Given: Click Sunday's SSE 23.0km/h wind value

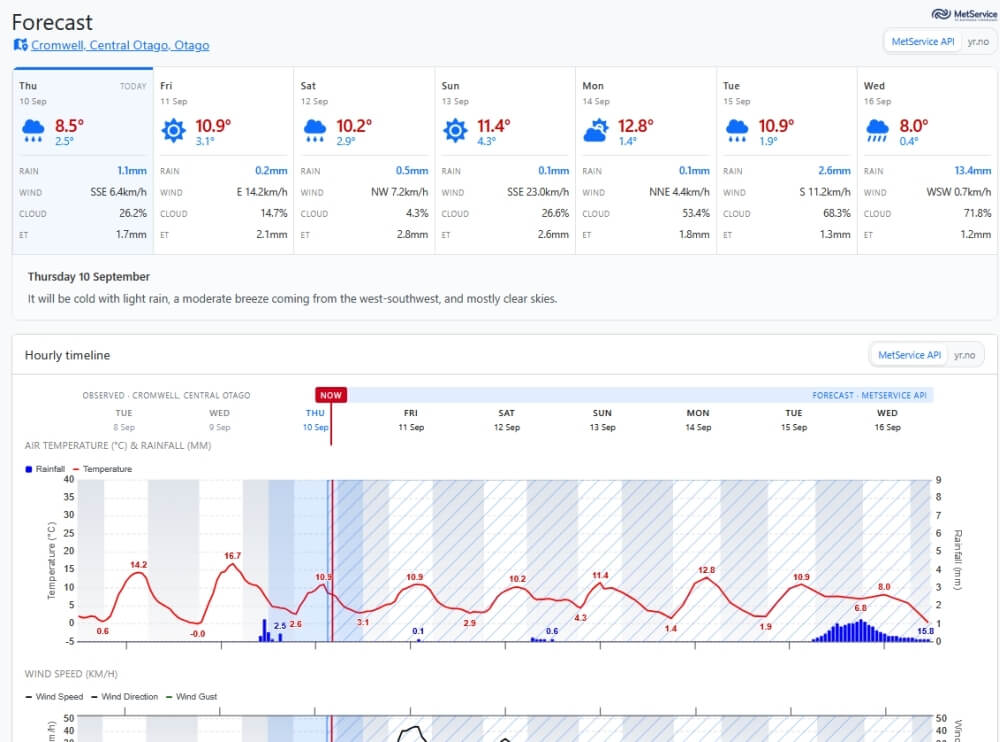Looking at the screenshot, I should click(x=538, y=191).
